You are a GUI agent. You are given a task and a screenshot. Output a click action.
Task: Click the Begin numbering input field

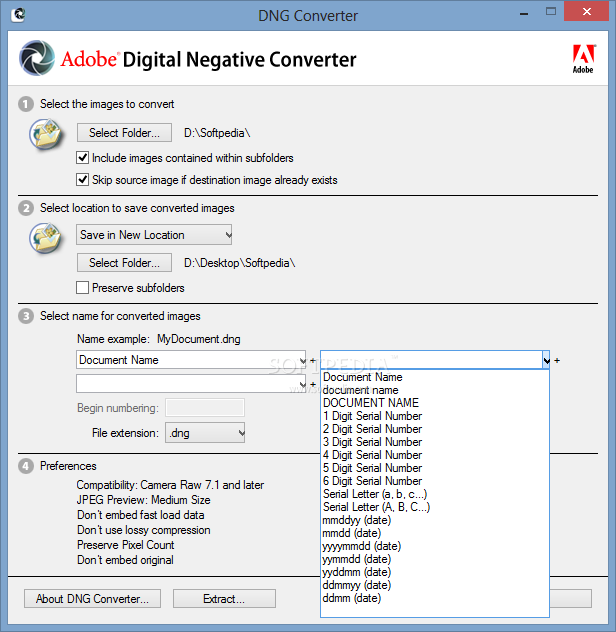pos(205,408)
